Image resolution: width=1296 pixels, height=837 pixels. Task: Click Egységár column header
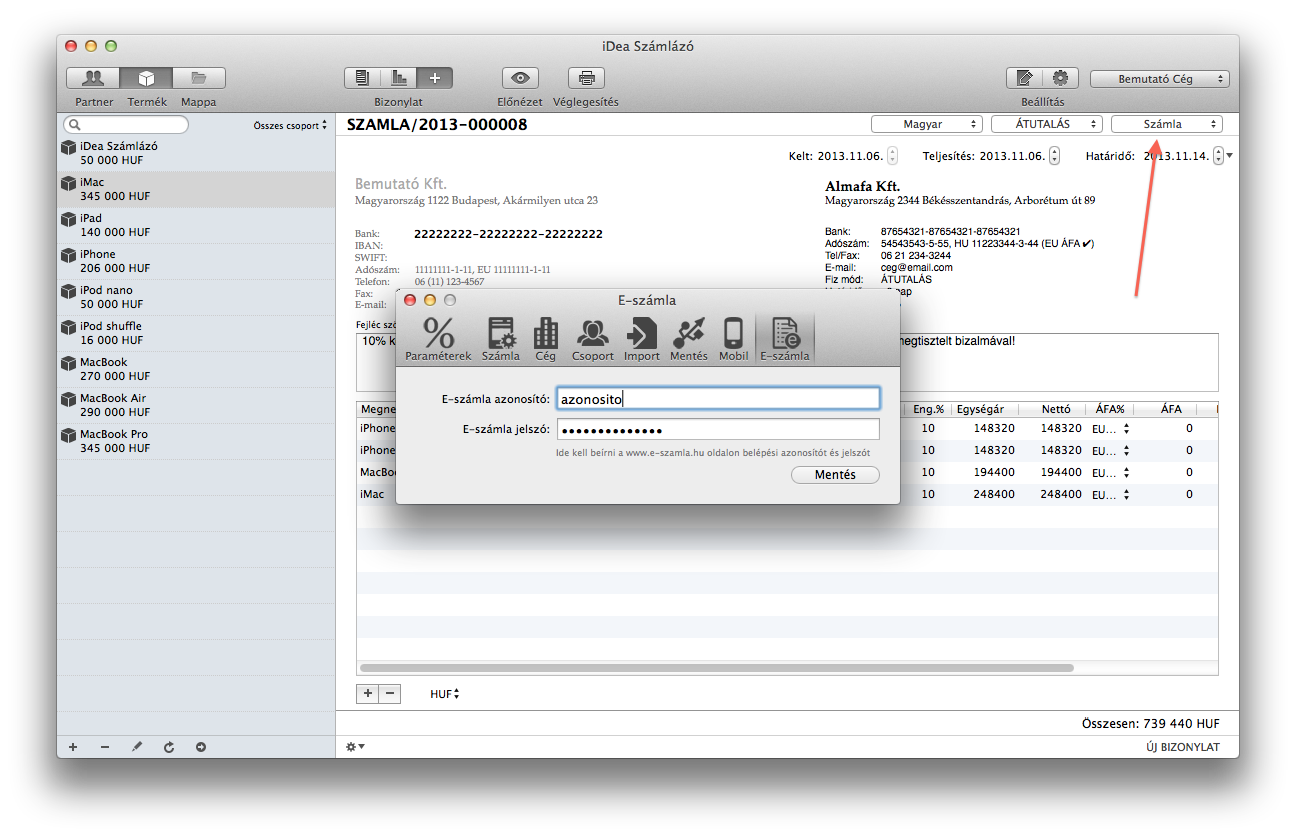(x=980, y=409)
